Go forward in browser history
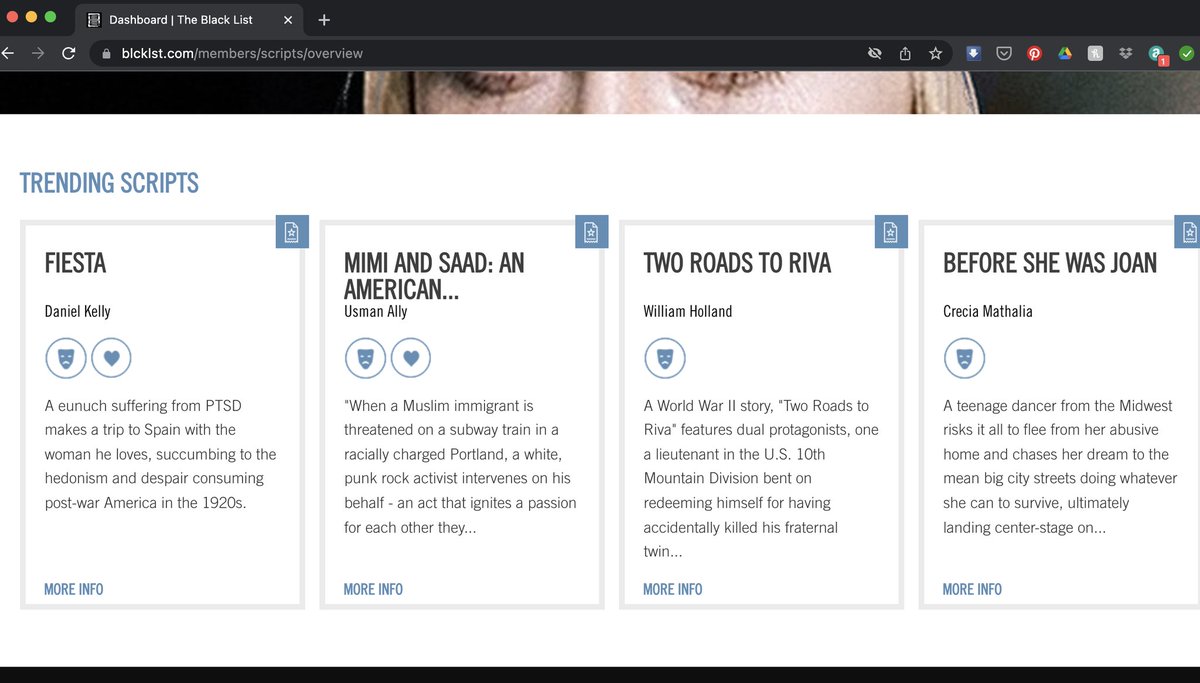 [x=38, y=54]
